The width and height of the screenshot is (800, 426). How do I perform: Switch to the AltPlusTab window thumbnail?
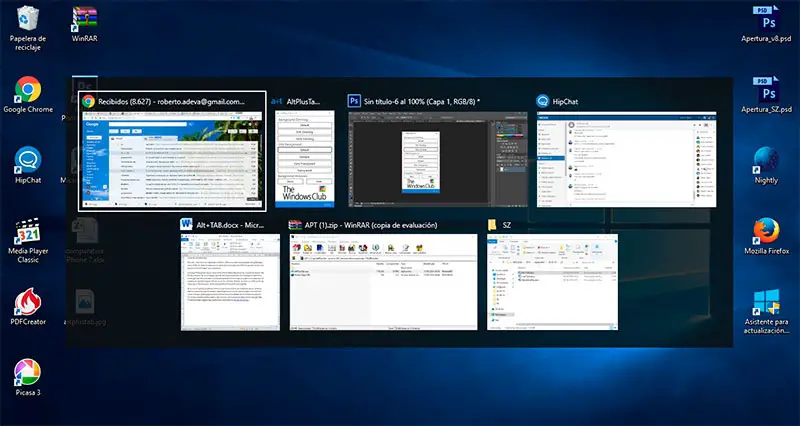(305, 159)
